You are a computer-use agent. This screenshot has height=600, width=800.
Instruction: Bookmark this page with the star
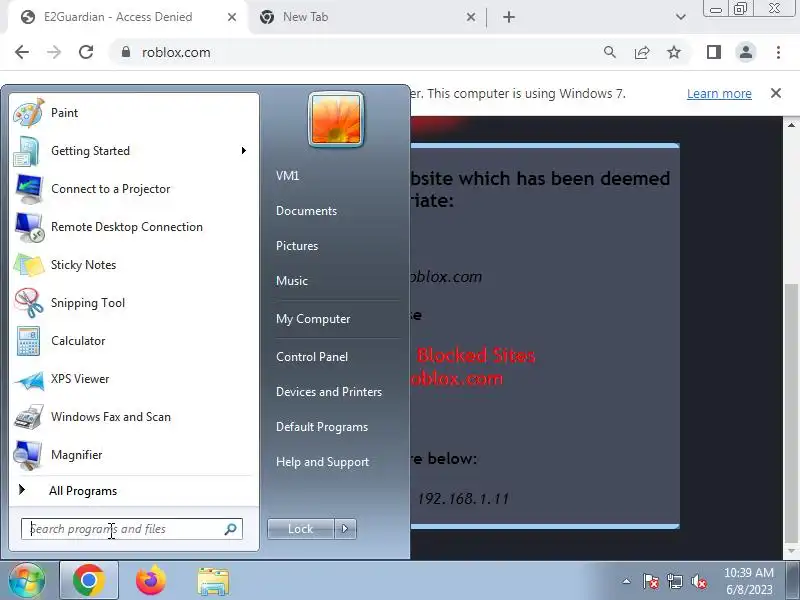674,52
